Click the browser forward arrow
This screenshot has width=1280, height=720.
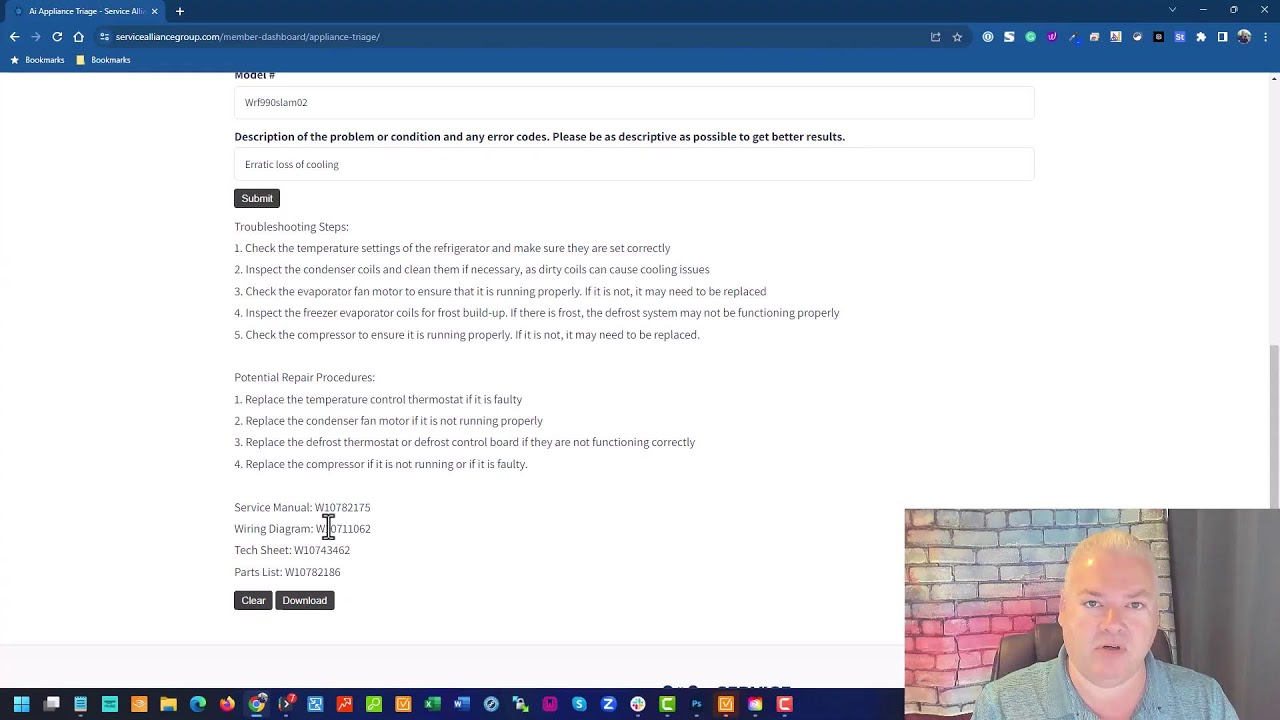(x=35, y=37)
